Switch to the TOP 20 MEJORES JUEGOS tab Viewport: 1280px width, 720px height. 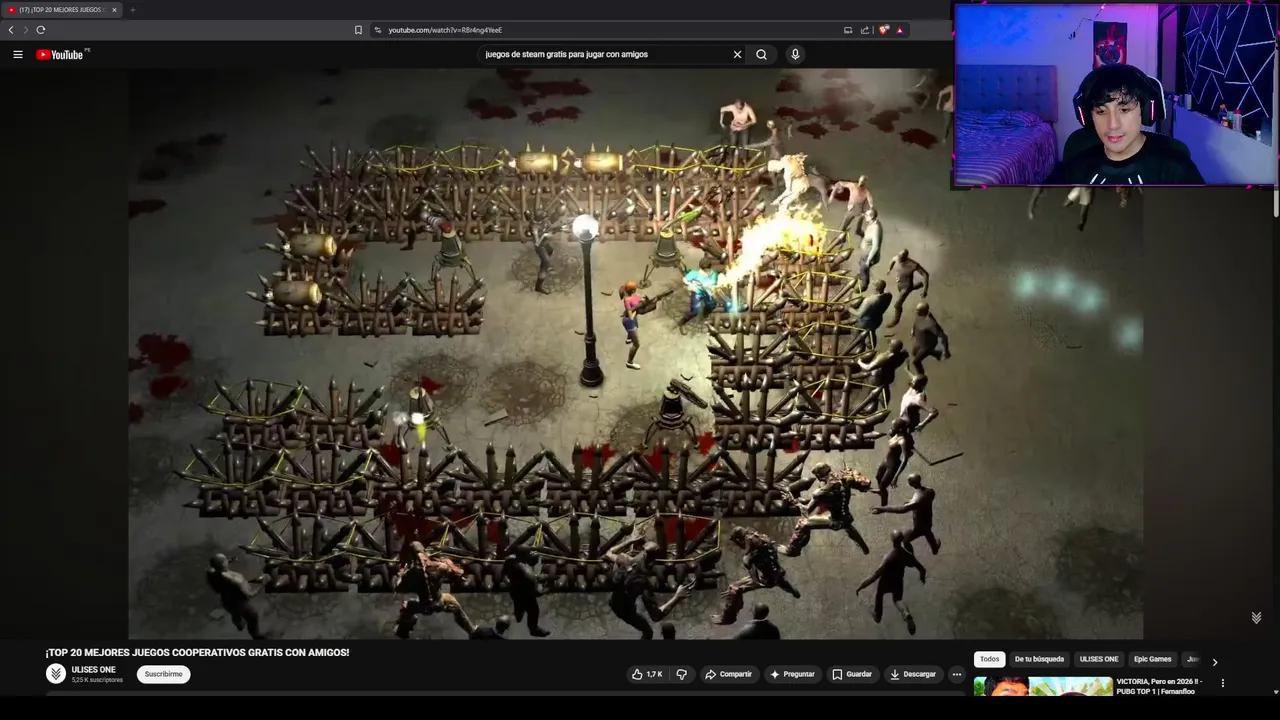click(x=60, y=10)
